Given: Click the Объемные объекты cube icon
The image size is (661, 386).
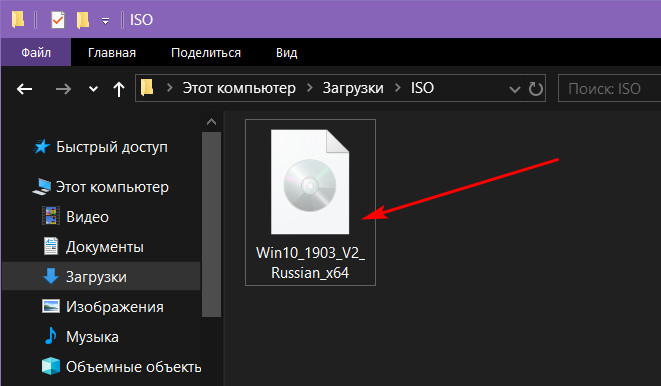Looking at the screenshot, I should 51,366.
